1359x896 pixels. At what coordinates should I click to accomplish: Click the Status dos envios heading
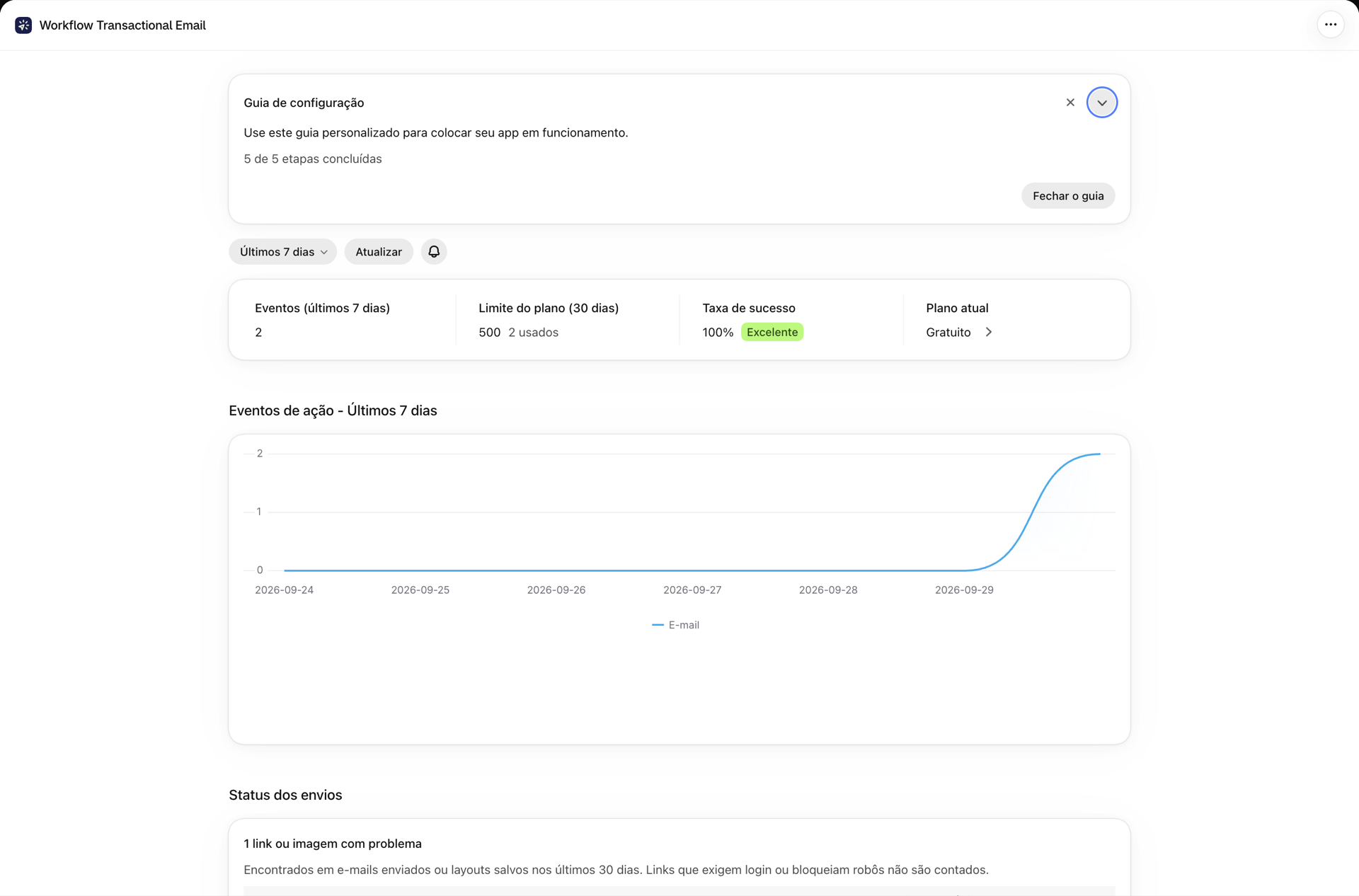coord(285,795)
